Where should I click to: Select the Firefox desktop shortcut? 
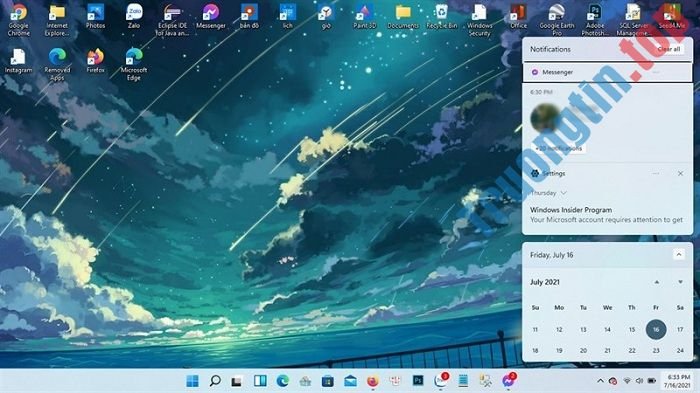point(96,60)
